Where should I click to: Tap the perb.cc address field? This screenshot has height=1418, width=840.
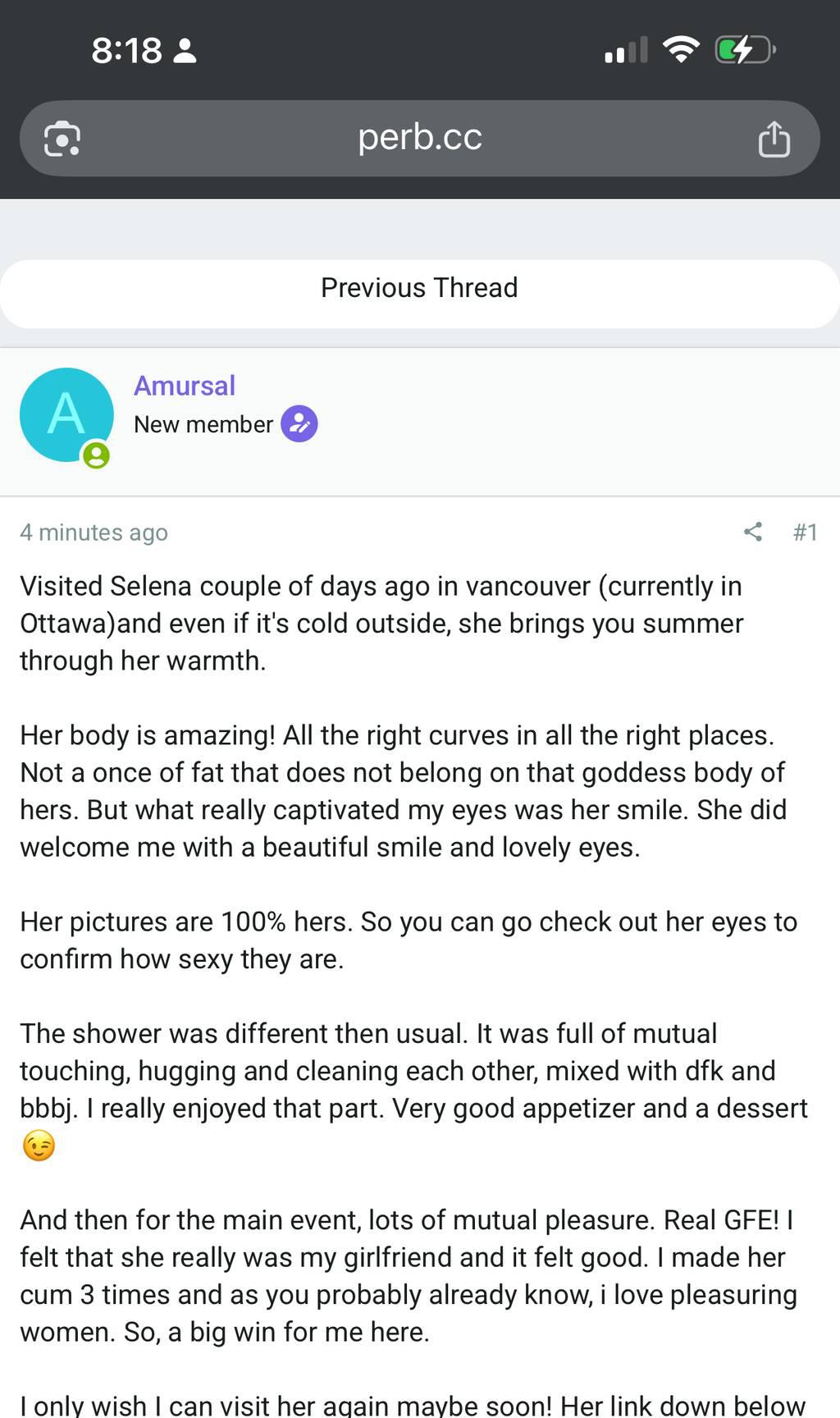[419, 138]
